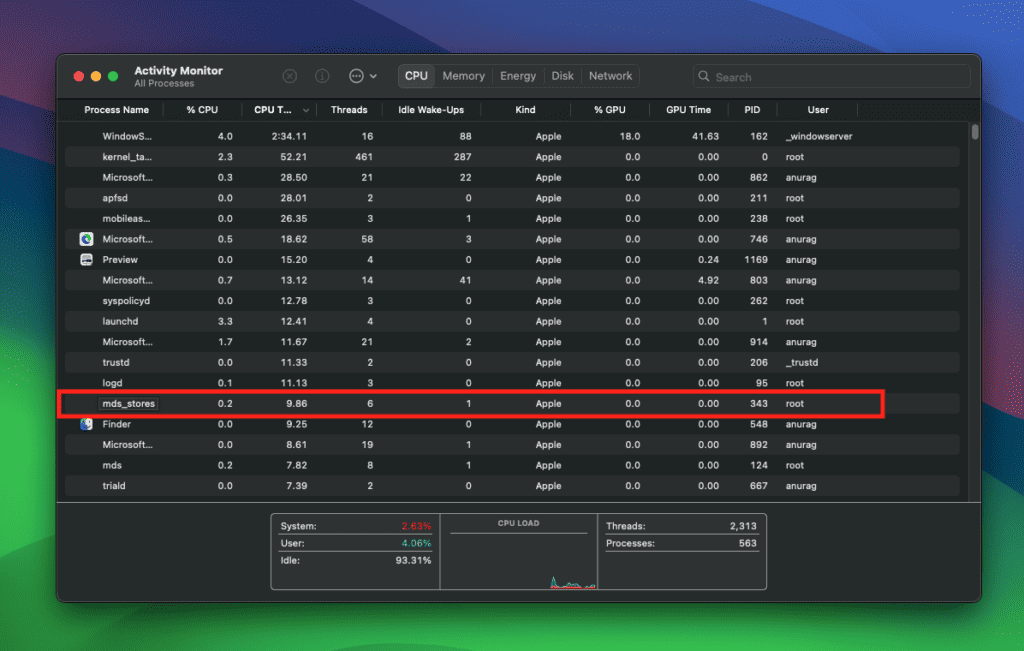The image size is (1024, 651).
Task: Open the ellipsis more-options toolbar menu
Action: tap(356, 76)
